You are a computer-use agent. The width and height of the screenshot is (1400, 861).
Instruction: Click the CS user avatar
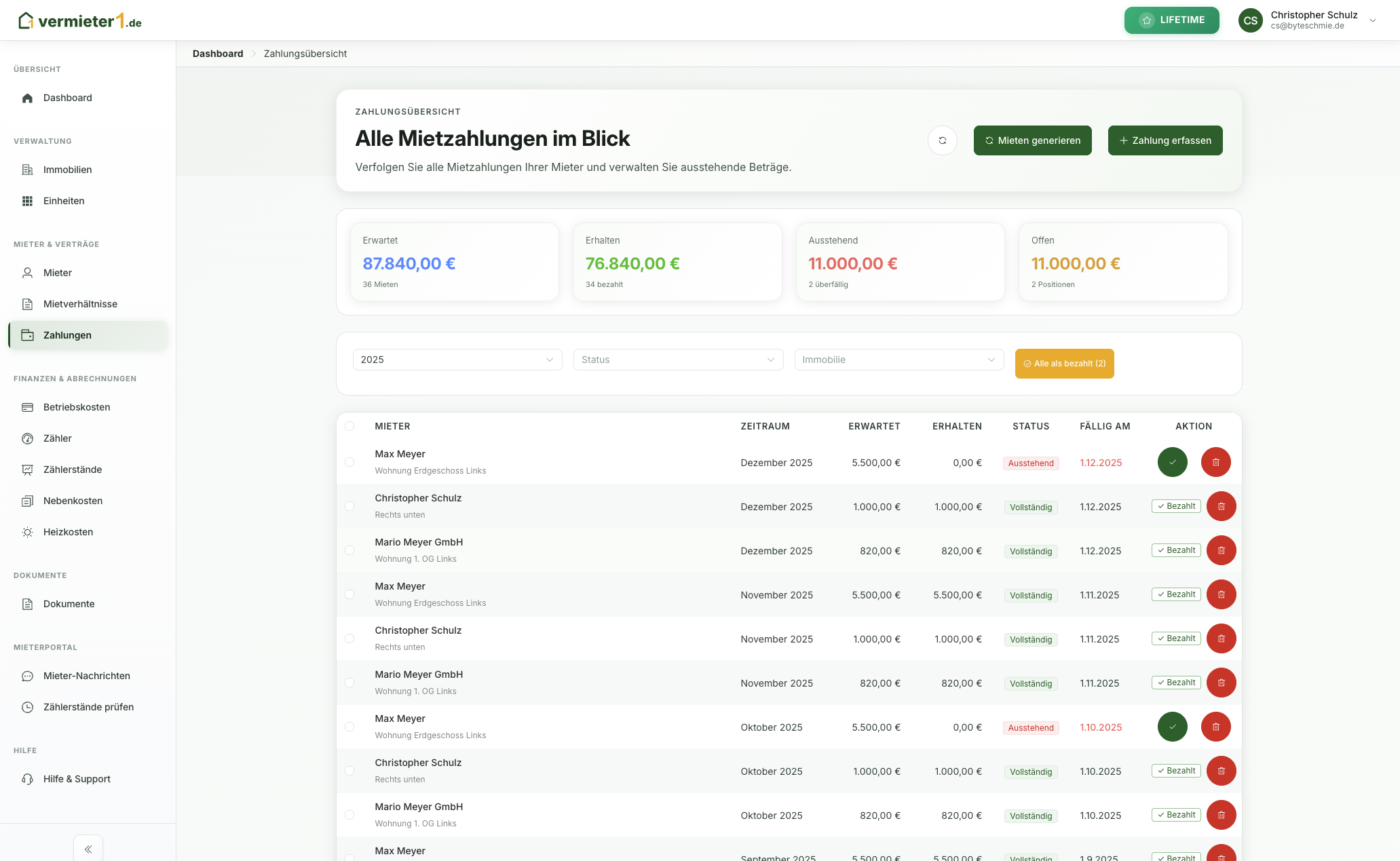point(1250,20)
